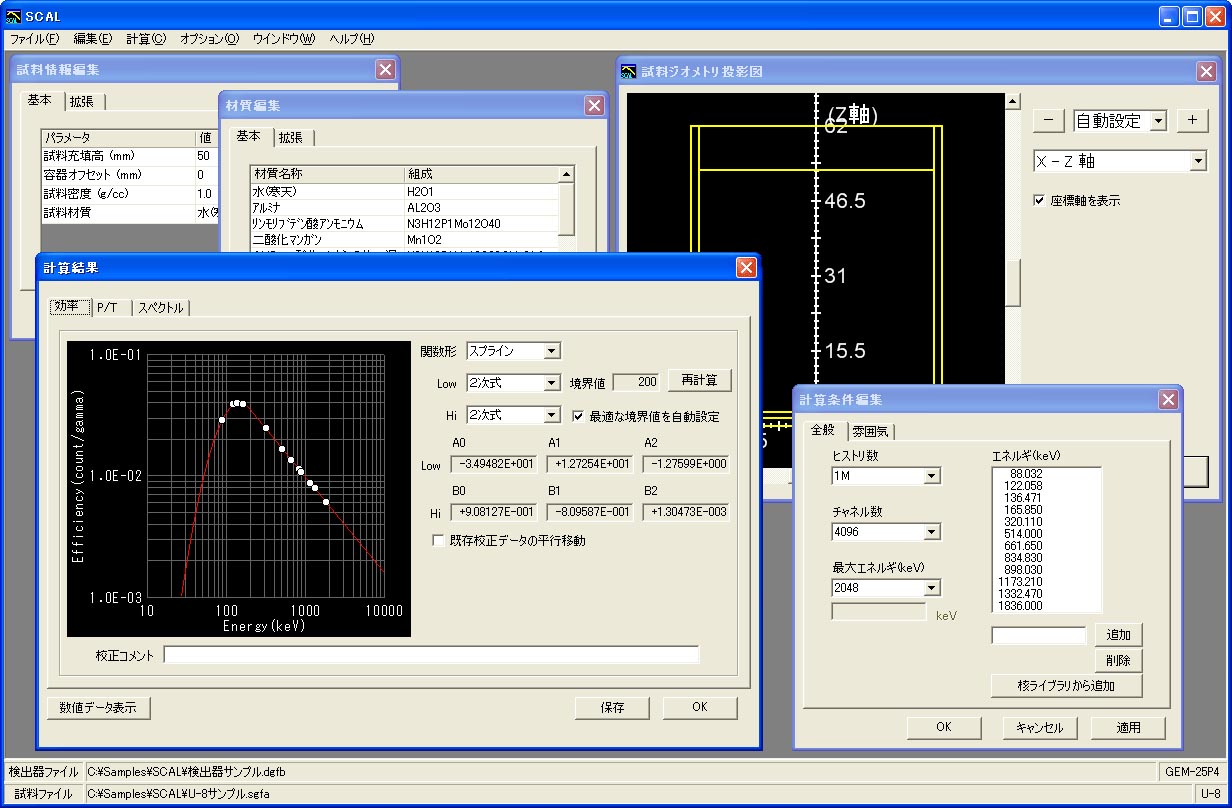Viewport: 1232px width, 808px height.
Task: Select アルミナ row in 材質 list
Action: coord(404,207)
